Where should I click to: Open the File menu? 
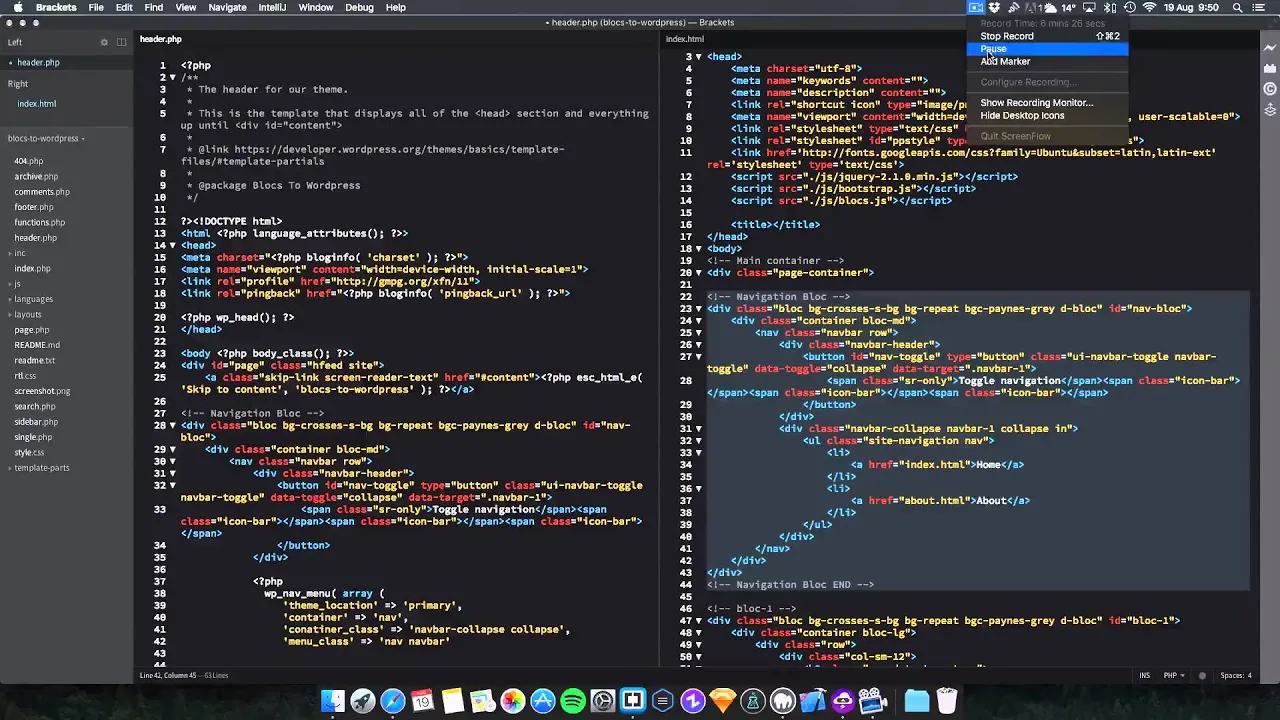pos(96,7)
